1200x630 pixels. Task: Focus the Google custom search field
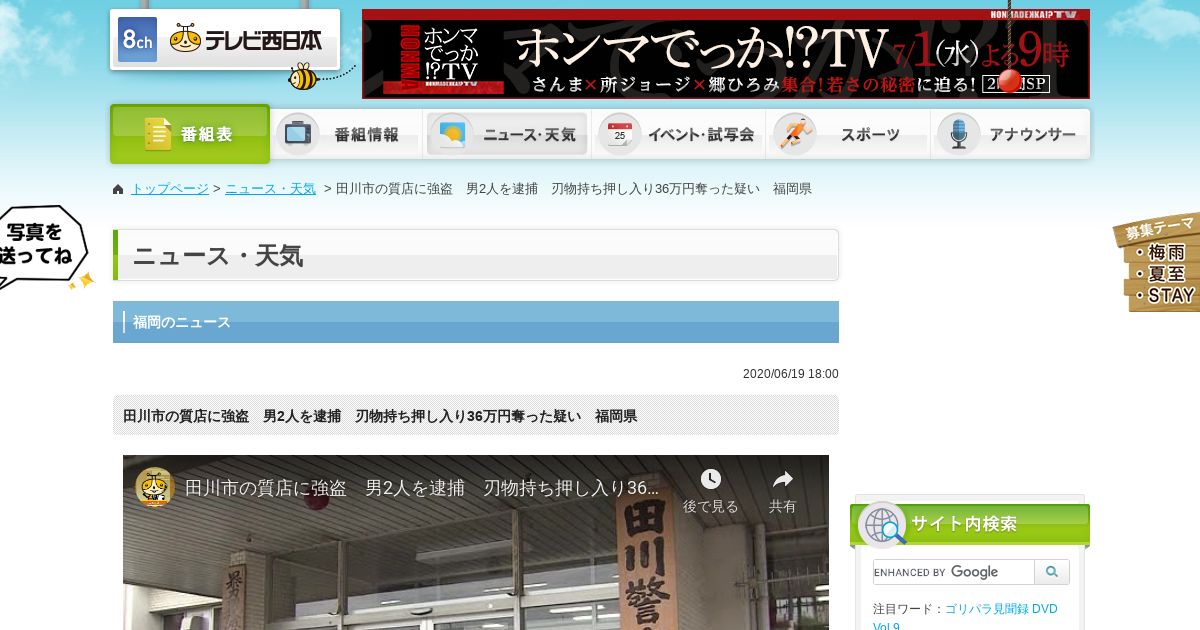tap(953, 572)
